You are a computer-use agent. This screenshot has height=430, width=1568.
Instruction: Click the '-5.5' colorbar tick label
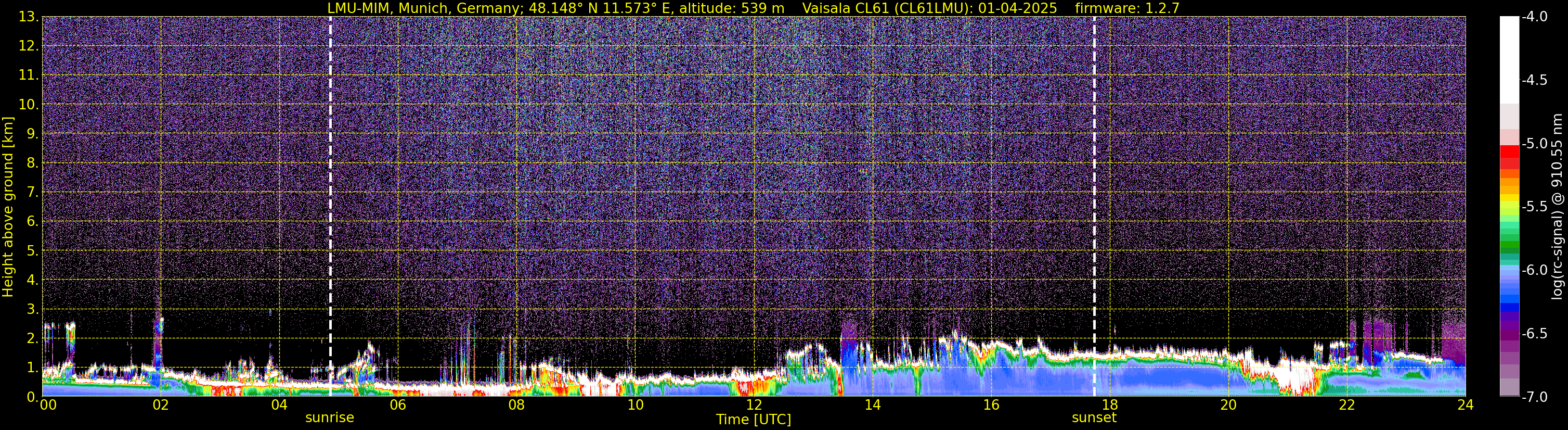click(x=1534, y=207)
